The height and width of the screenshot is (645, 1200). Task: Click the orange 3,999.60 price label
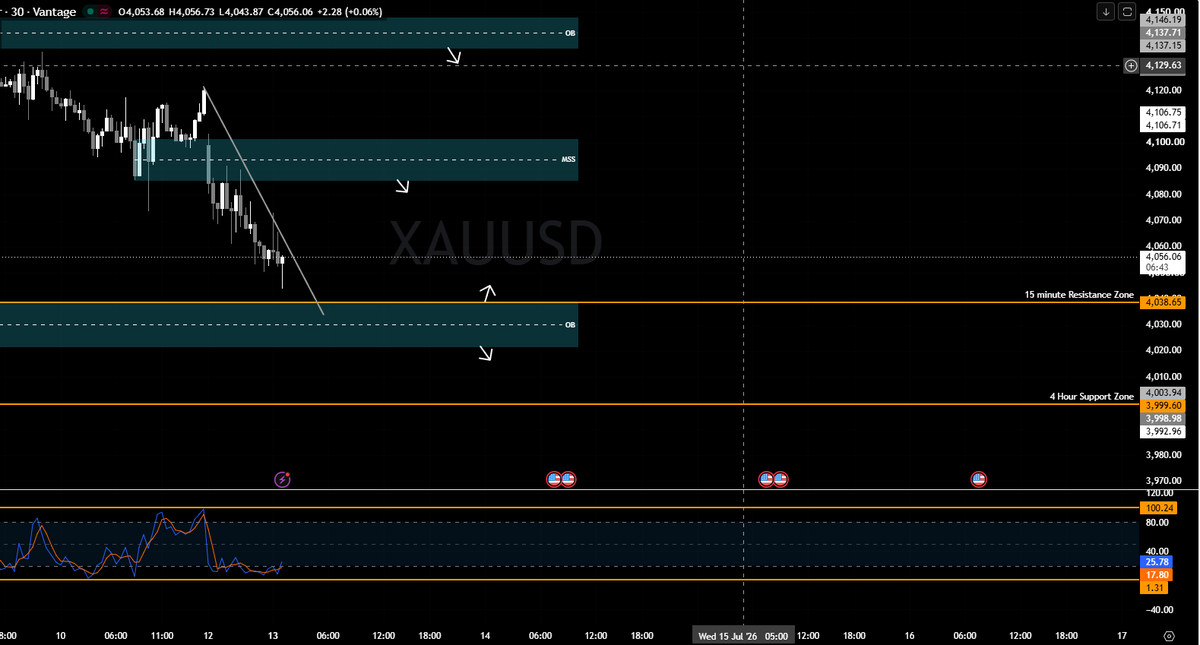(1163, 405)
